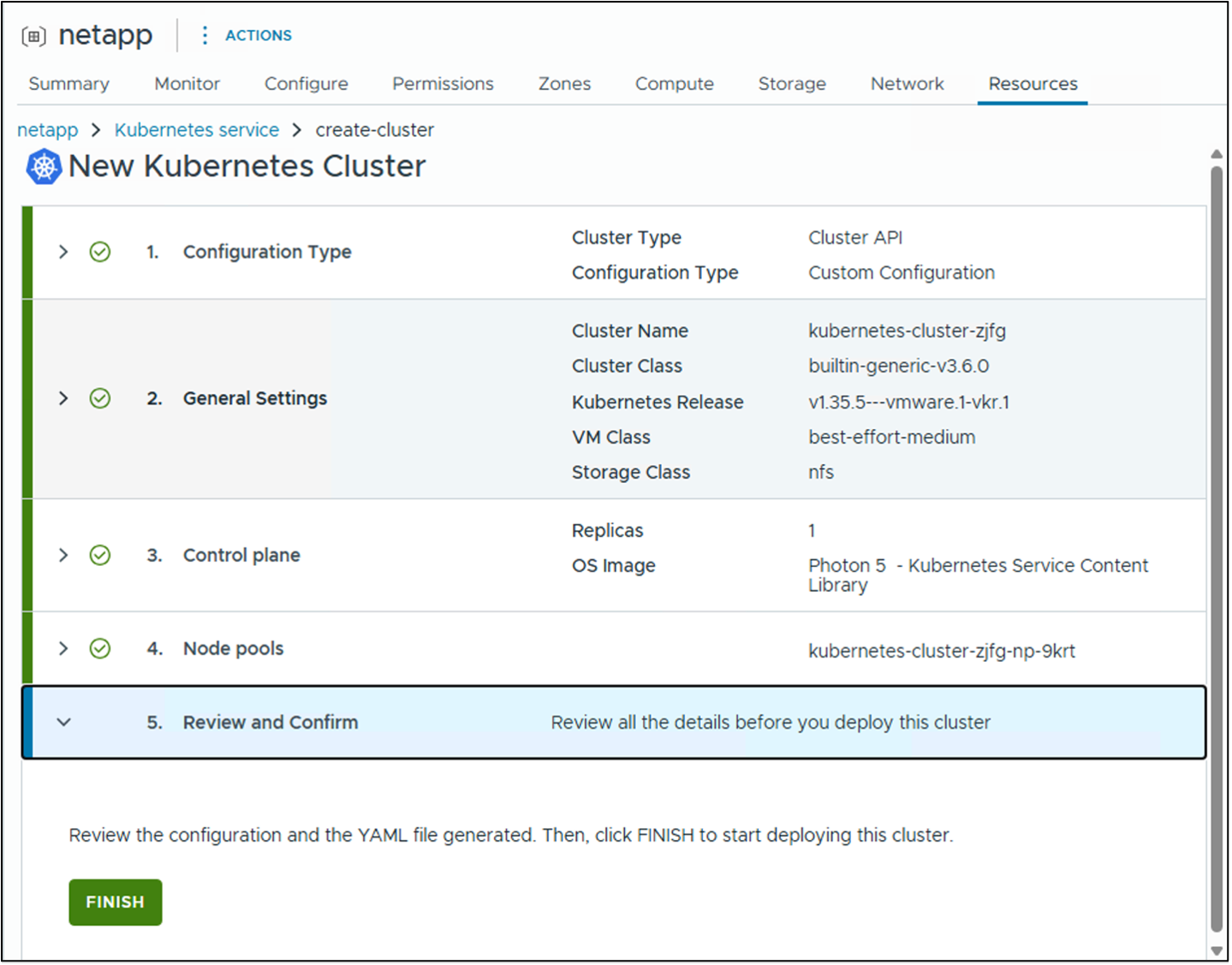Click the Review and Confirm step title
Screen dimensions: 1232x965
271,722
